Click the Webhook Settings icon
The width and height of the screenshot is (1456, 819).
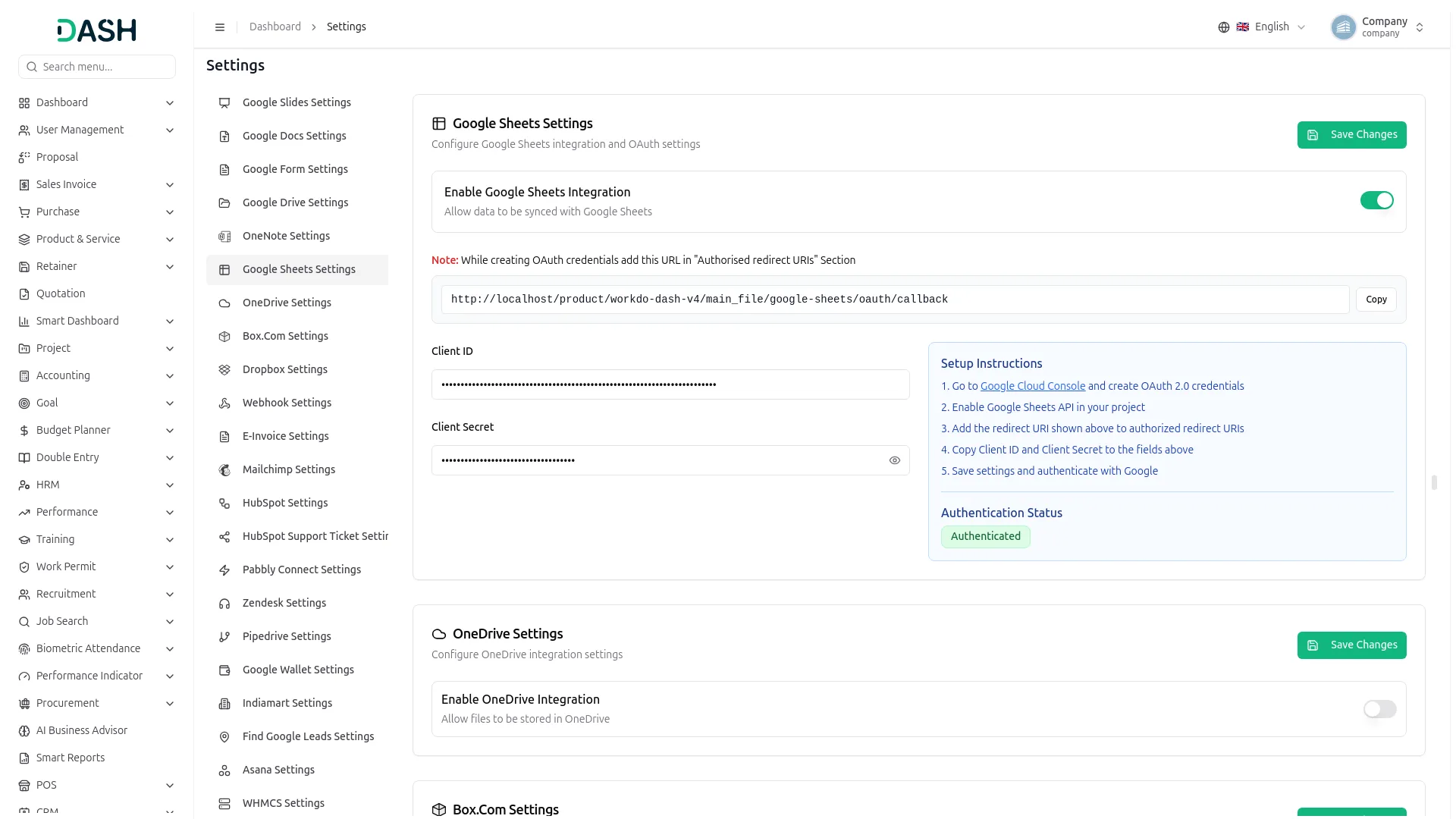coord(224,403)
